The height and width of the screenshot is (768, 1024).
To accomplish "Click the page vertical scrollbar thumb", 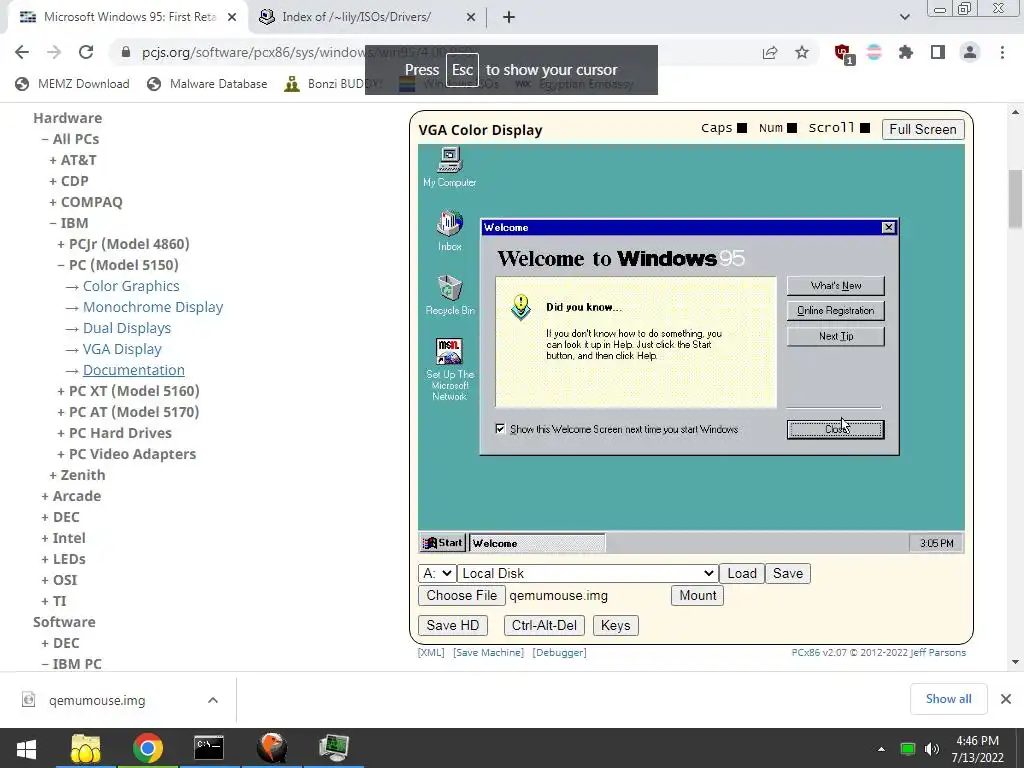I will [1015, 199].
